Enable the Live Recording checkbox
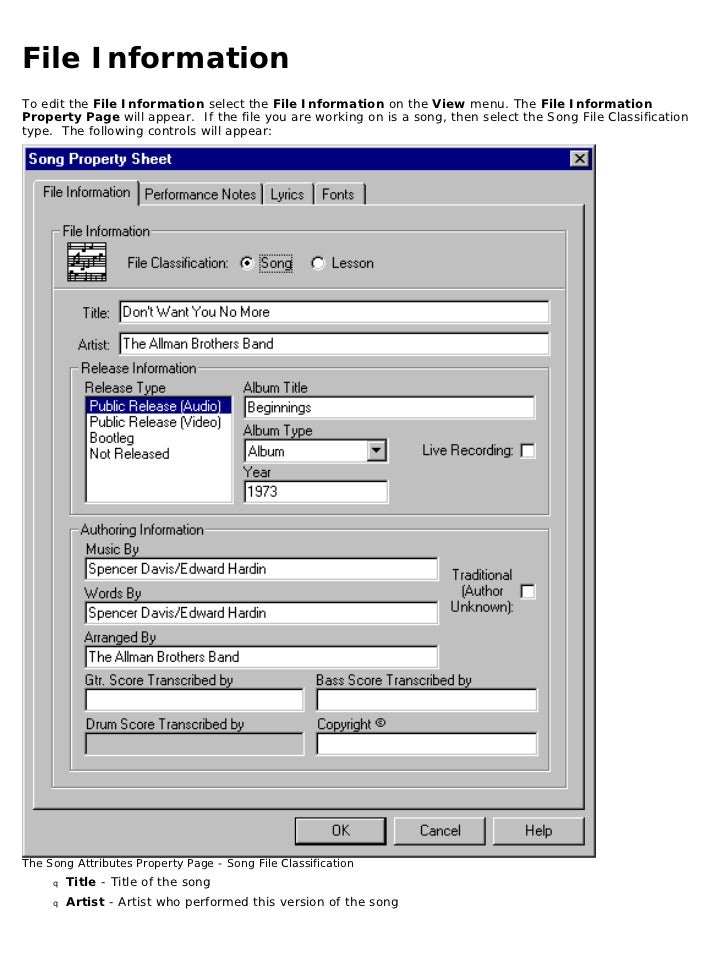The width and height of the screenshot is (728, 970). pos(528,450)
